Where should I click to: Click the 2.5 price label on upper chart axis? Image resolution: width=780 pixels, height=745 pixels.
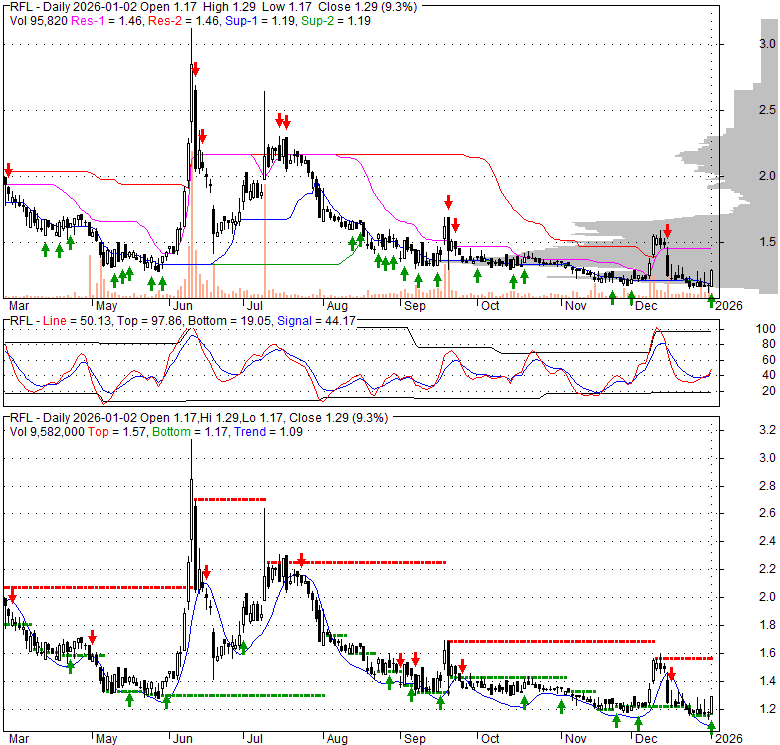pyautogui.click(x=767, y=110)
